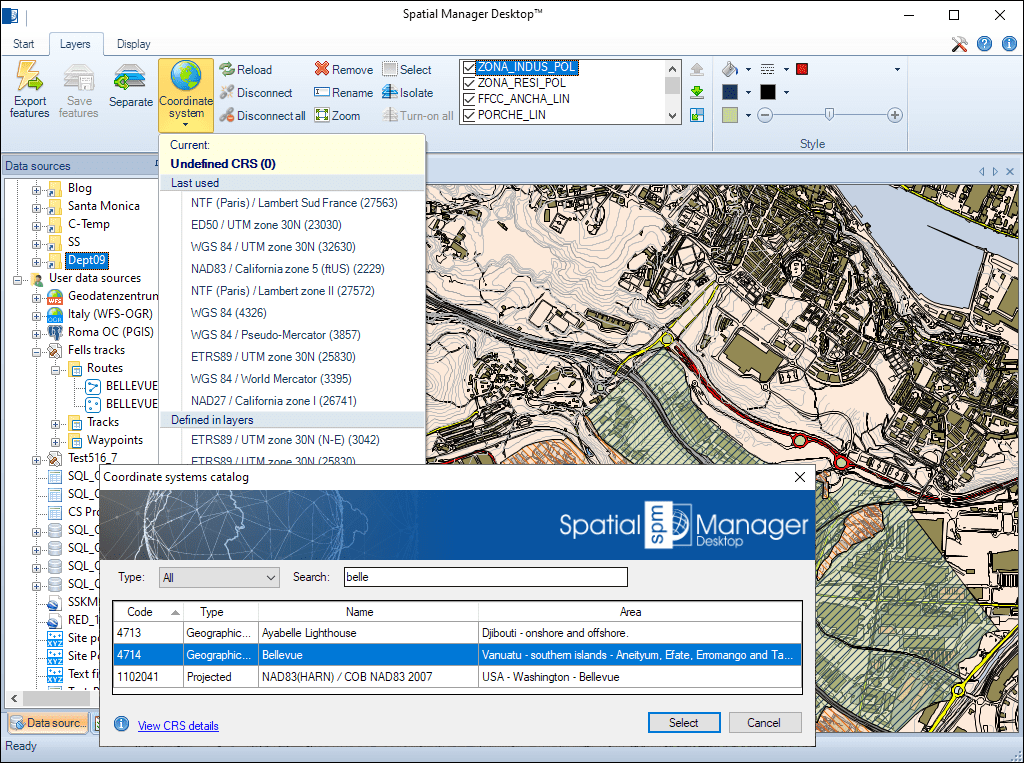Uncheck the PORCHE_LIN layer checkbox
The image size is (1024, 764).
pyautogui.click(x=468, y=115)
